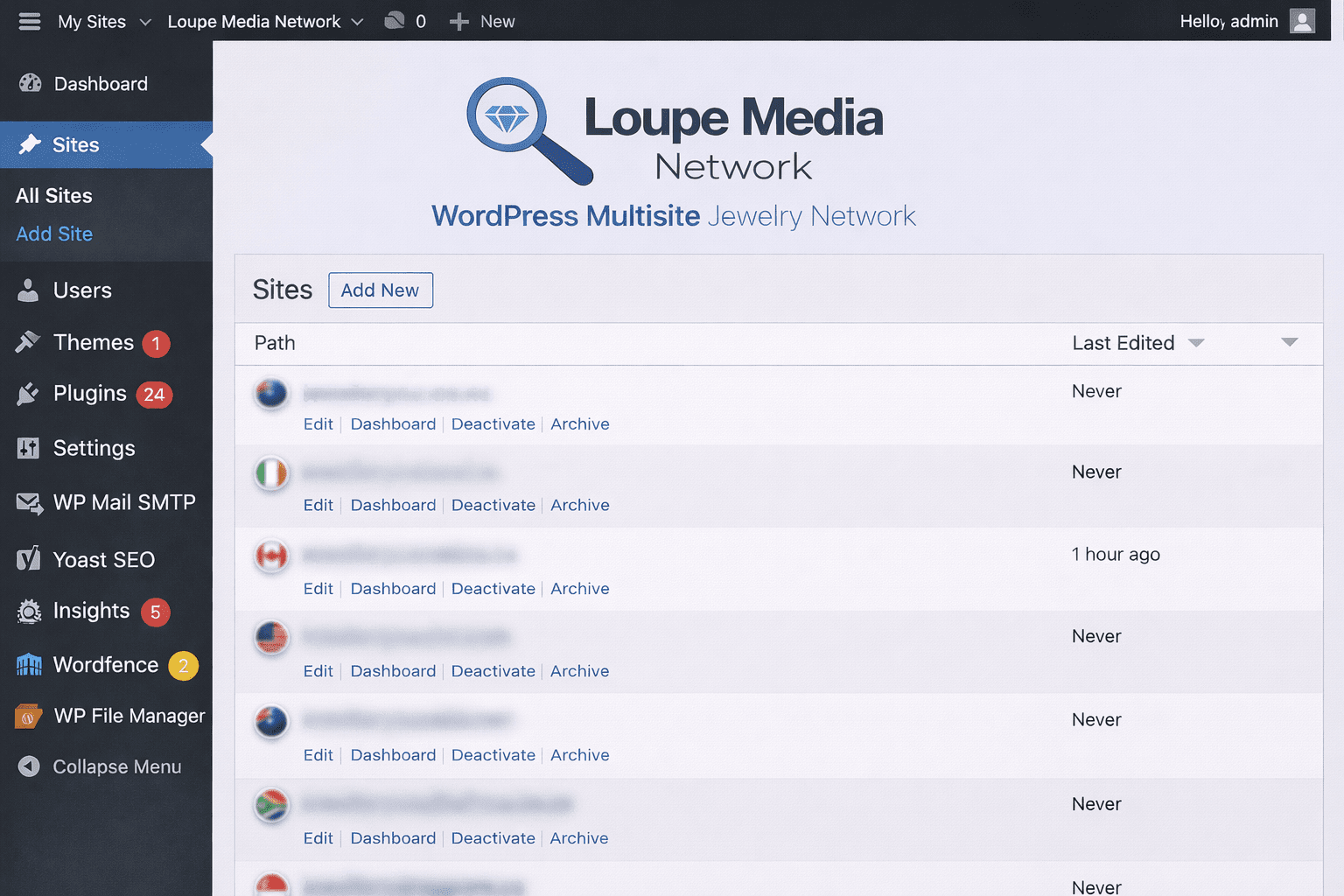This screenshot has width=1344, height=896.
Task: Open Themes via the paintbrush icon
Action: click(x=29, y=342)
